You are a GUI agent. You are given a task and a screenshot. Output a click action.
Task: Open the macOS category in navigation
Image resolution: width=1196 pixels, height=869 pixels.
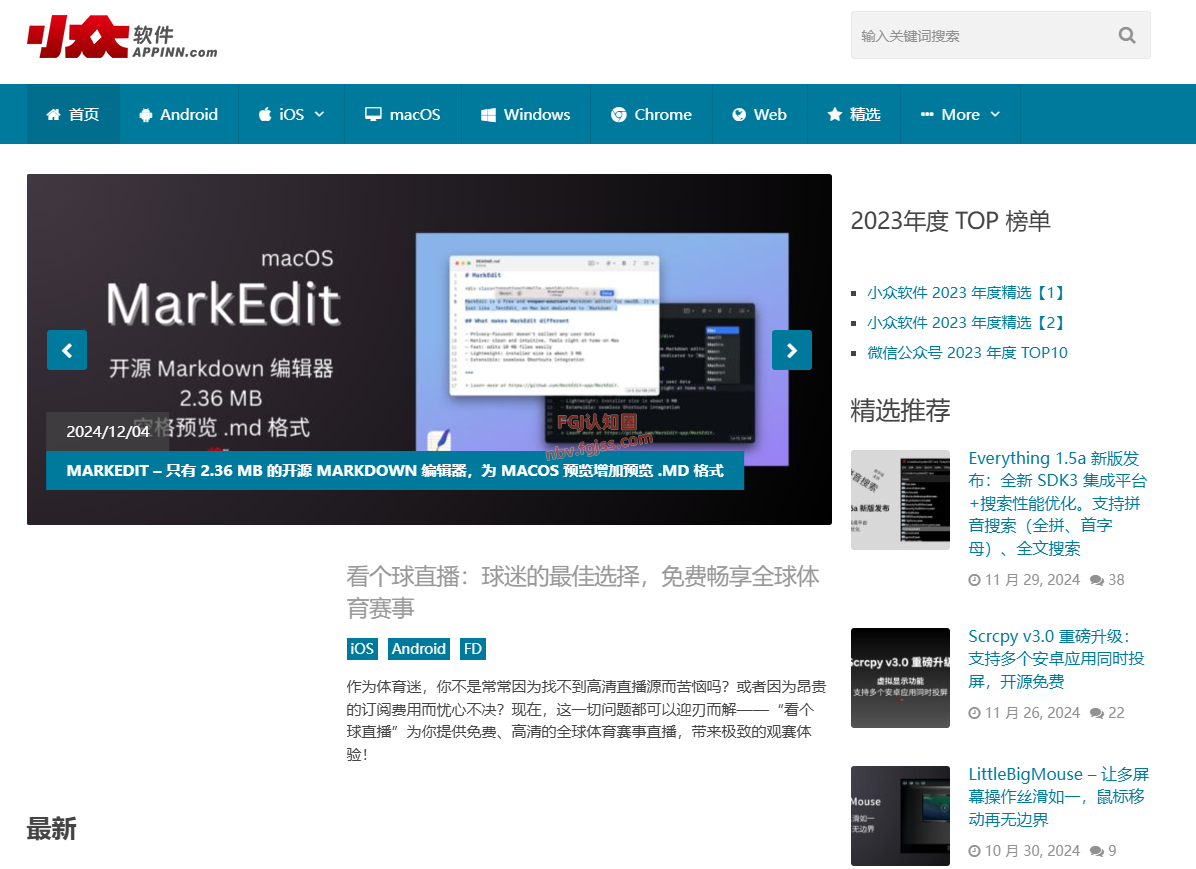coord(402,115)
